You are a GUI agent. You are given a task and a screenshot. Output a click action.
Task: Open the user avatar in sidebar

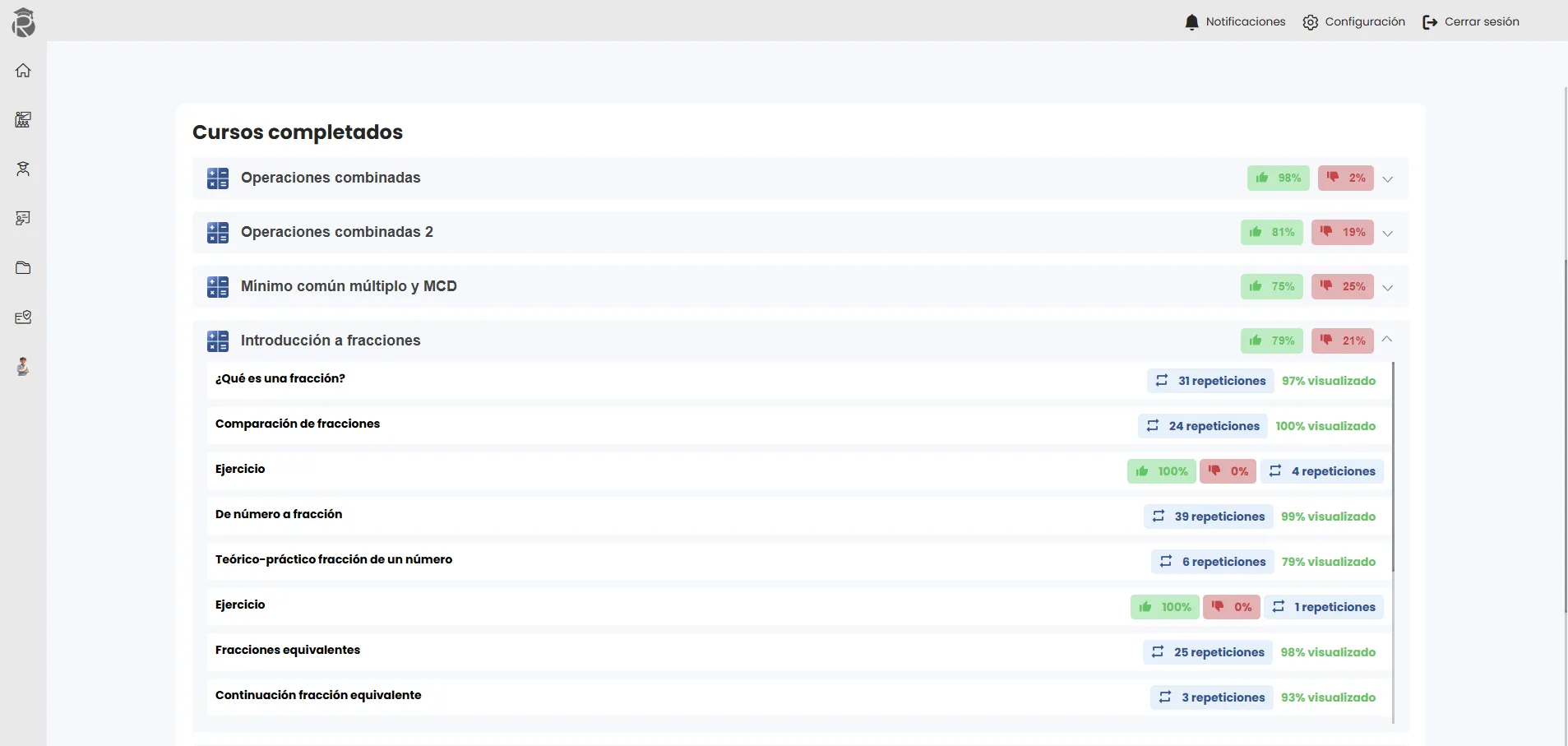point(23,367)
